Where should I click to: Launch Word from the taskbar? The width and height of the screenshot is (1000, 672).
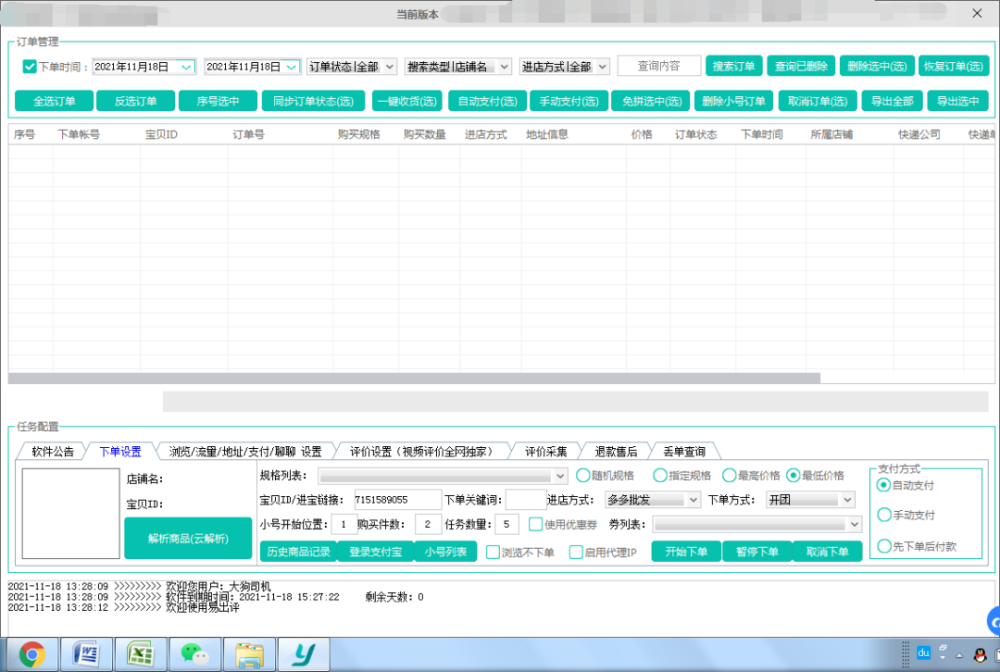click(86, 654)
